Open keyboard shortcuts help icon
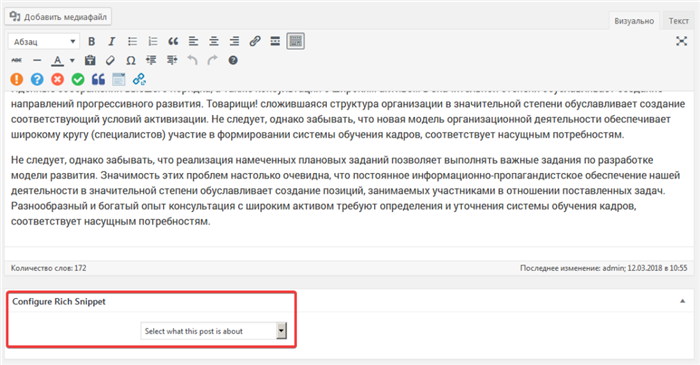 tap(233, 60)
